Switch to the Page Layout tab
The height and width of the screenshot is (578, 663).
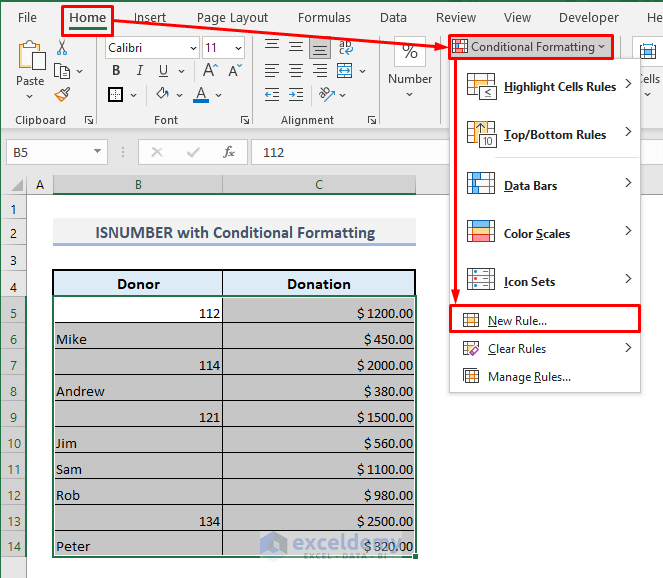(232, 18)
